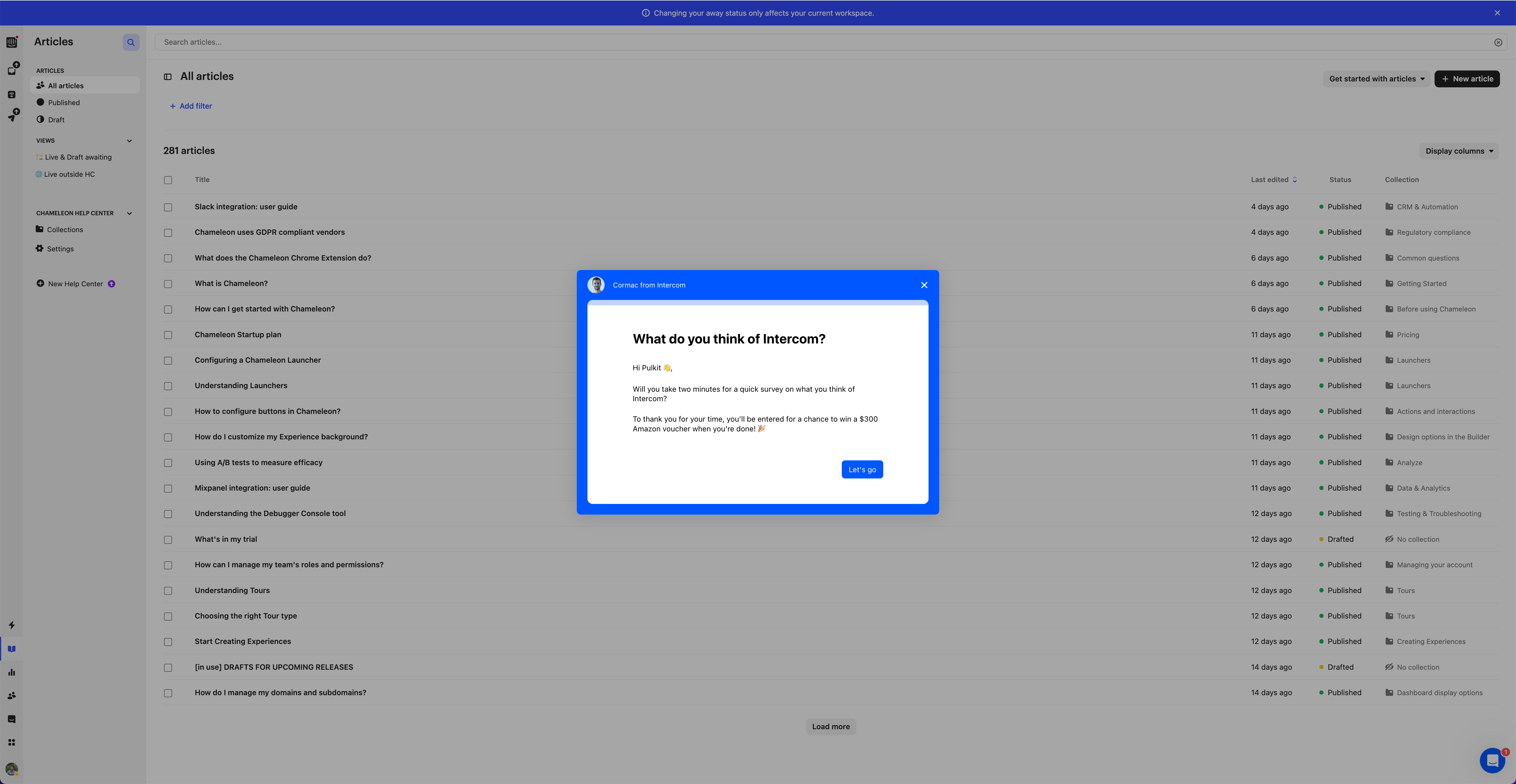
Task: Close the Intercom survey popup
Action: point(924,285)
